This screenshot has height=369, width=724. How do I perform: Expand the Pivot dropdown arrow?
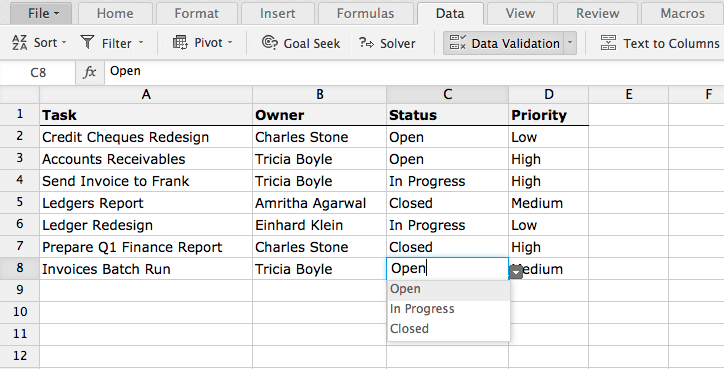229,42
